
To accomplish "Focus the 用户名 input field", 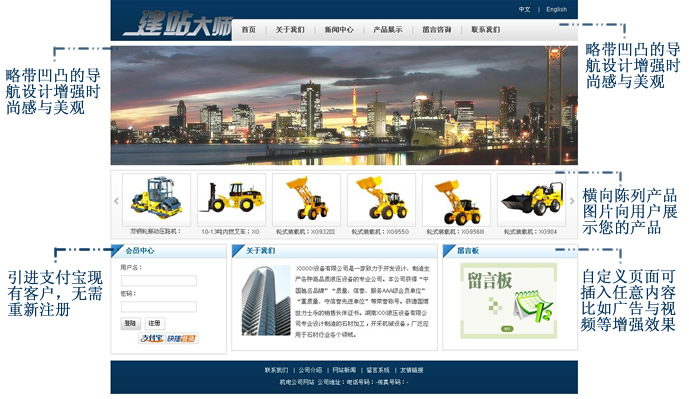I will pos(159,280).
